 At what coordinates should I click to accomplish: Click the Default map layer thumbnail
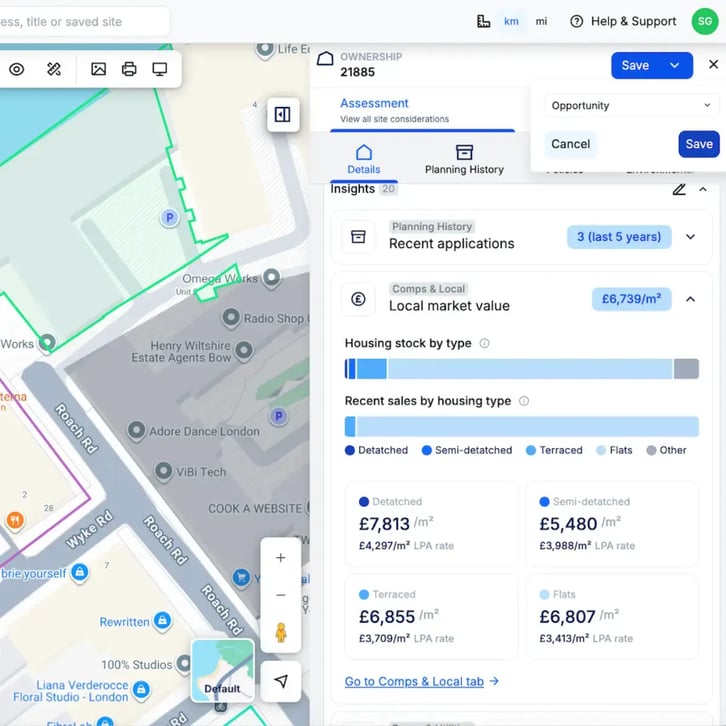point(222,670)
